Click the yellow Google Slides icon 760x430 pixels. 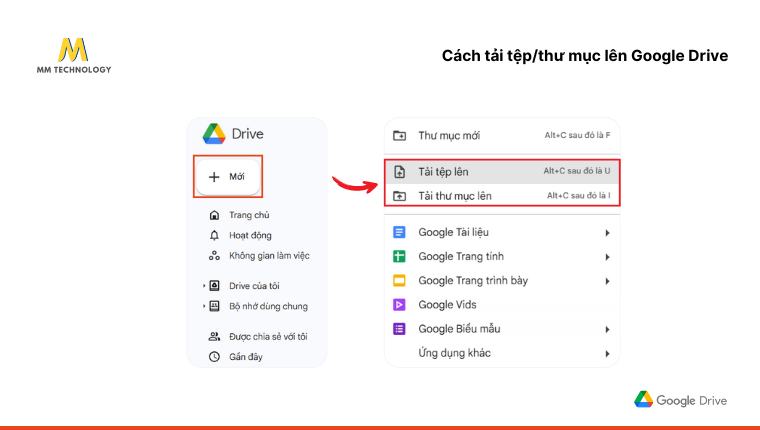pos(399,281)
